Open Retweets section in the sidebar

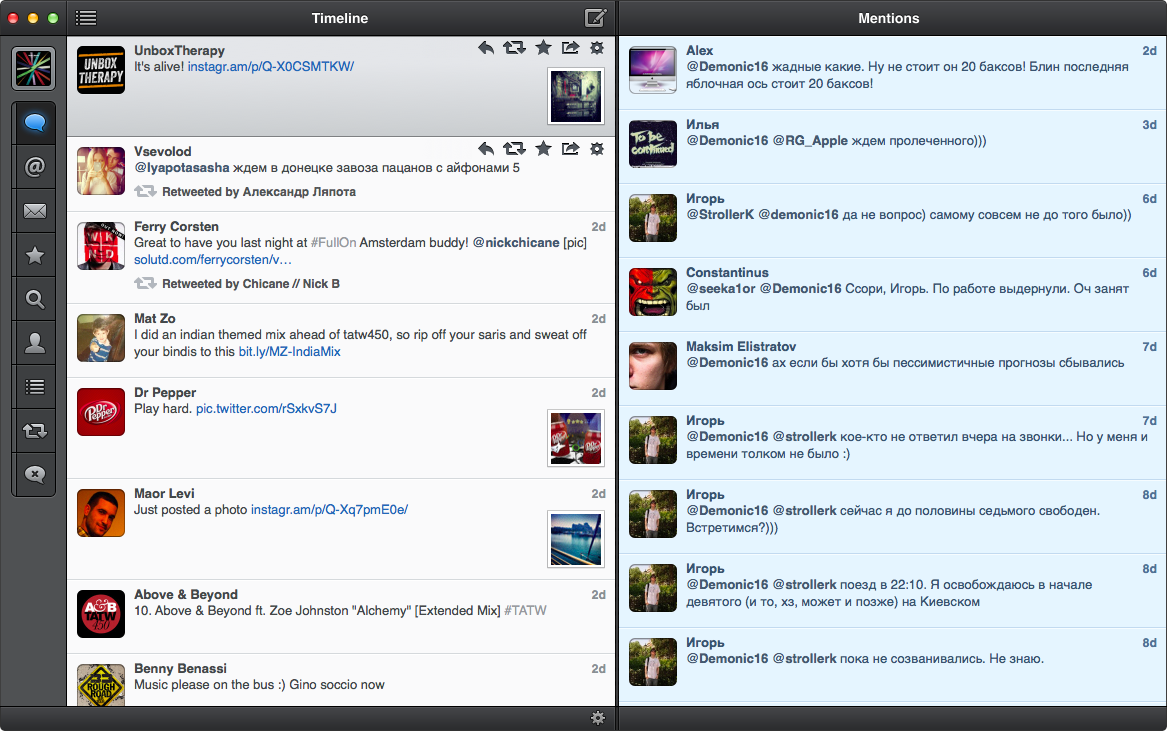point(35,431)
